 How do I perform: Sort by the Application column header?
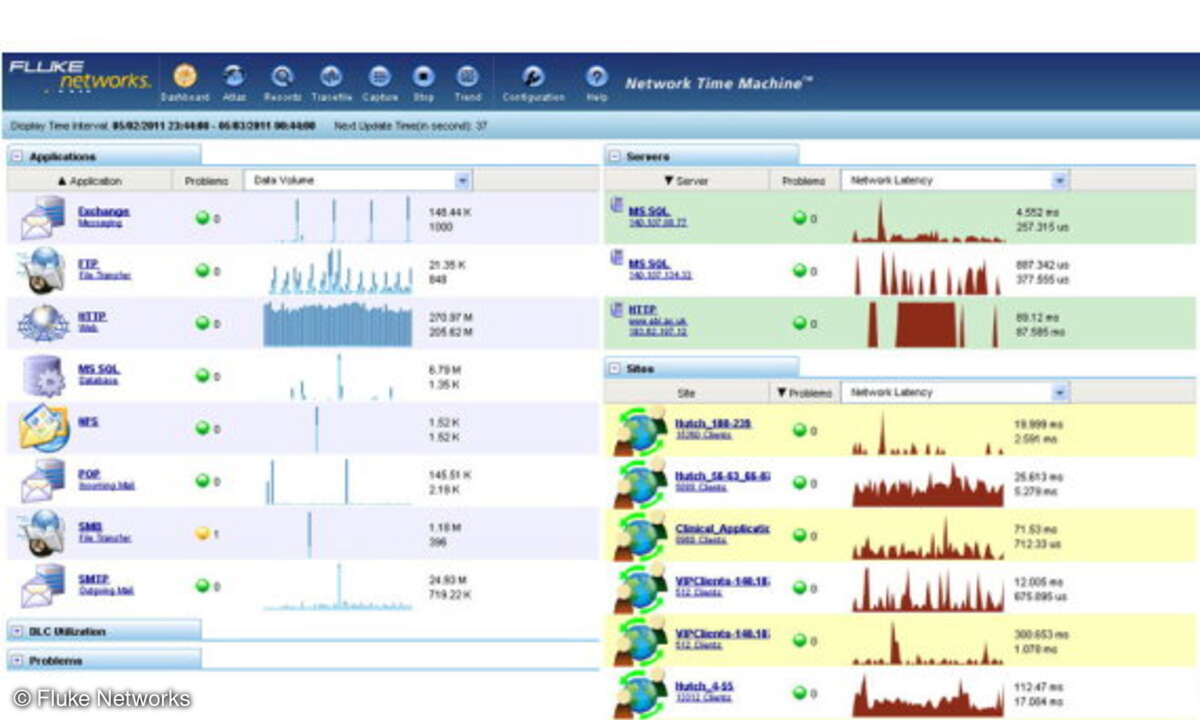tap(89, 181)
